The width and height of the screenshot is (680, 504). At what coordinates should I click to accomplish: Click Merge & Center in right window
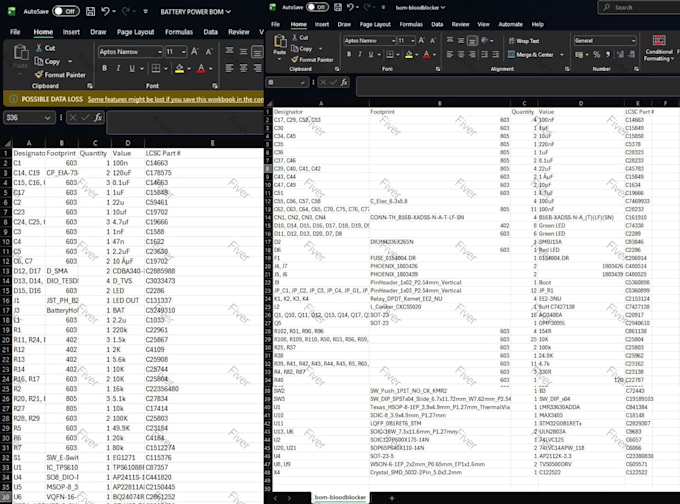pos(530,55)
